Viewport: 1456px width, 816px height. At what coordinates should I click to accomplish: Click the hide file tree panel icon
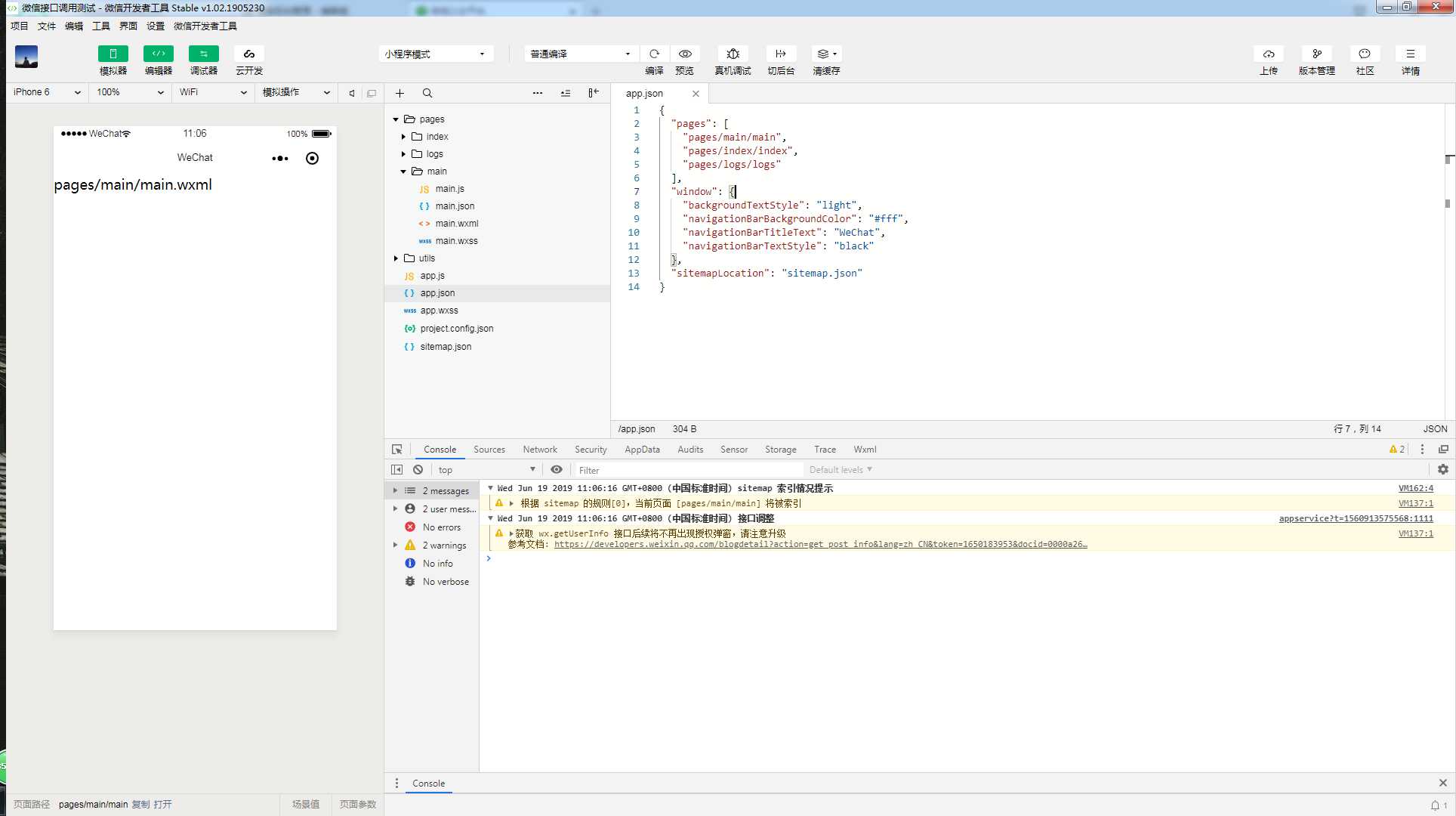coord(594,93)
